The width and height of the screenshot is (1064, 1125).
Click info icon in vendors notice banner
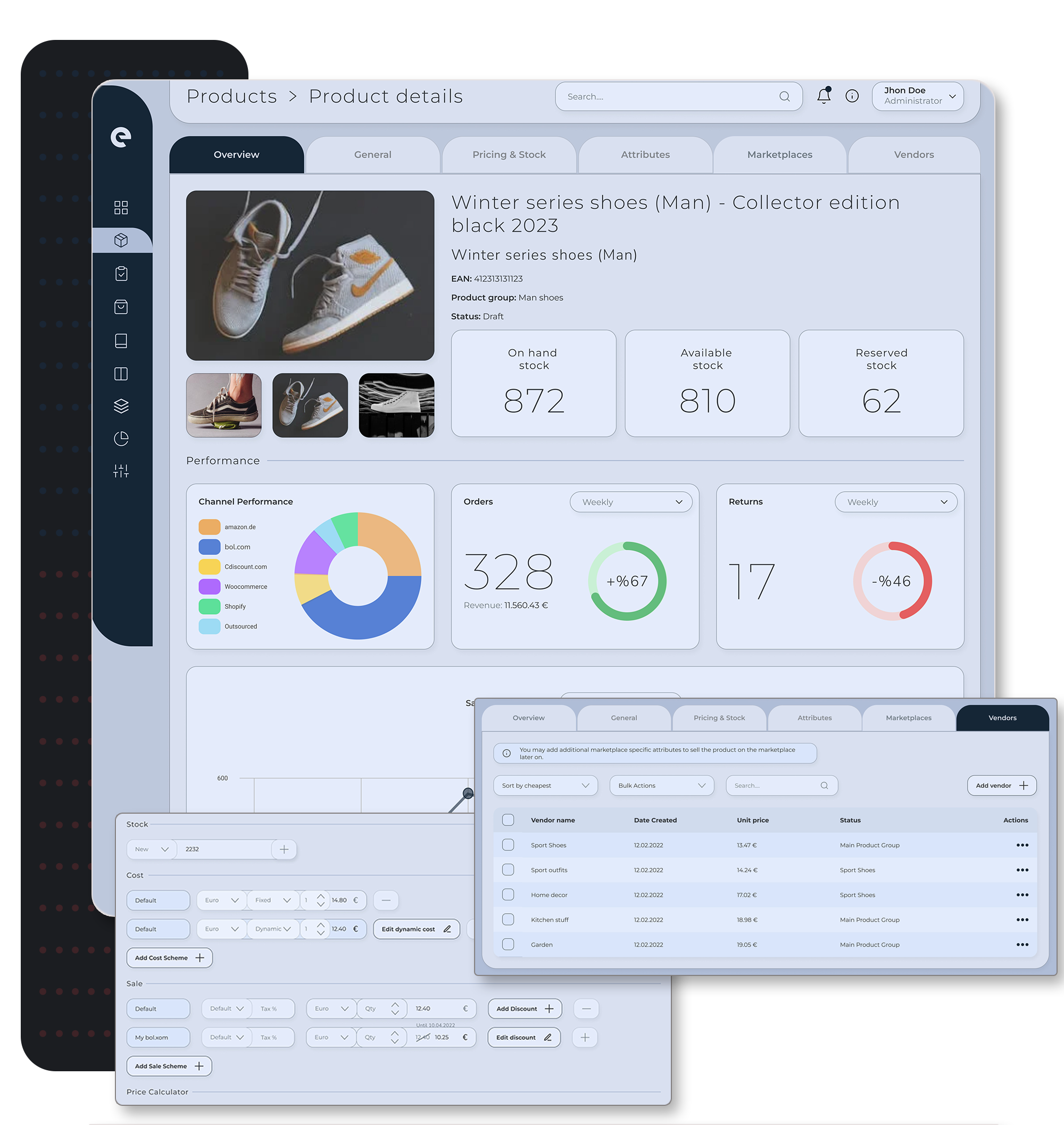pos(506,754)
